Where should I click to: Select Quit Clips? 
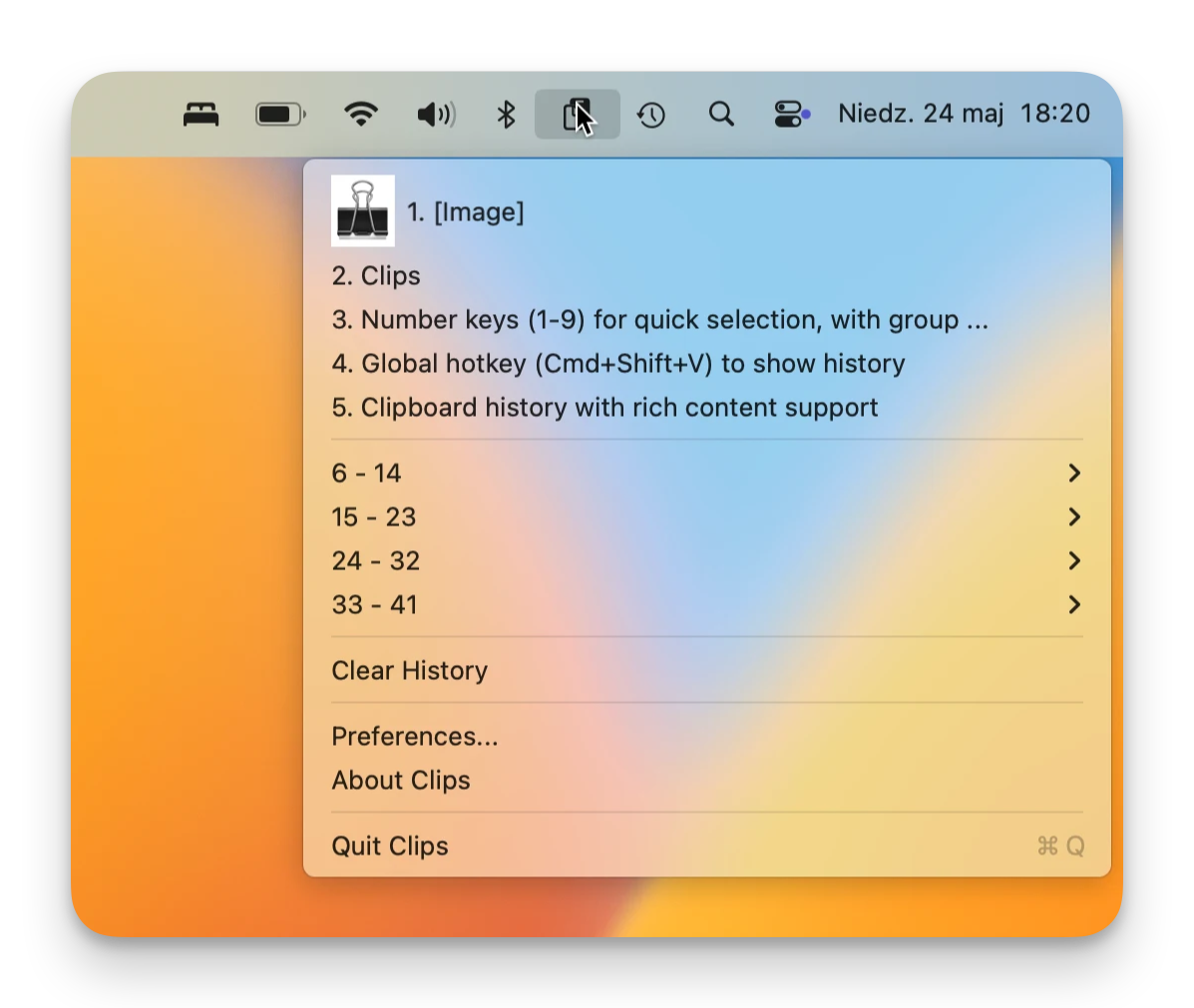(706, 845)
